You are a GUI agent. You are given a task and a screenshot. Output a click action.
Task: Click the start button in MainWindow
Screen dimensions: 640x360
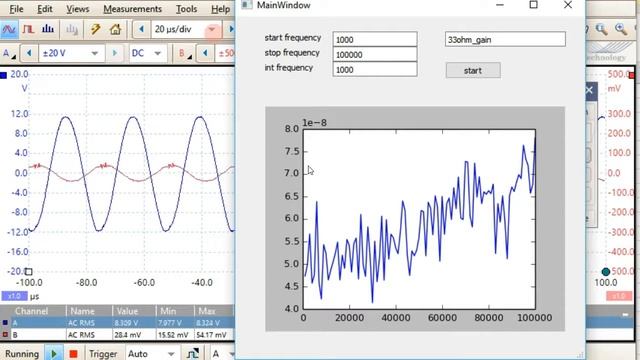coord(473,70)
